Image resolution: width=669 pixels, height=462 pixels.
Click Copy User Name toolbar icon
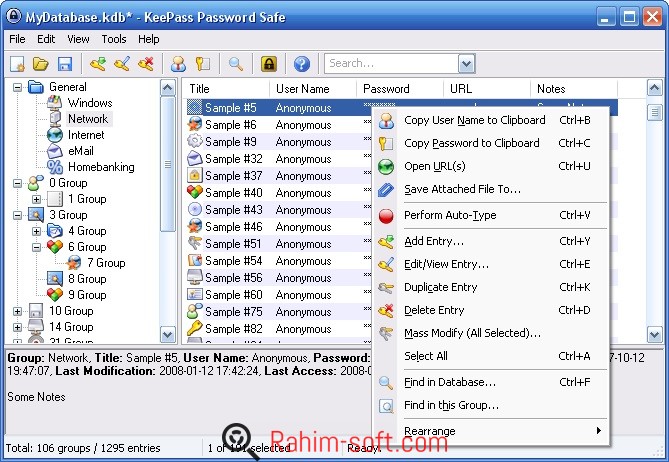point(178,64)
